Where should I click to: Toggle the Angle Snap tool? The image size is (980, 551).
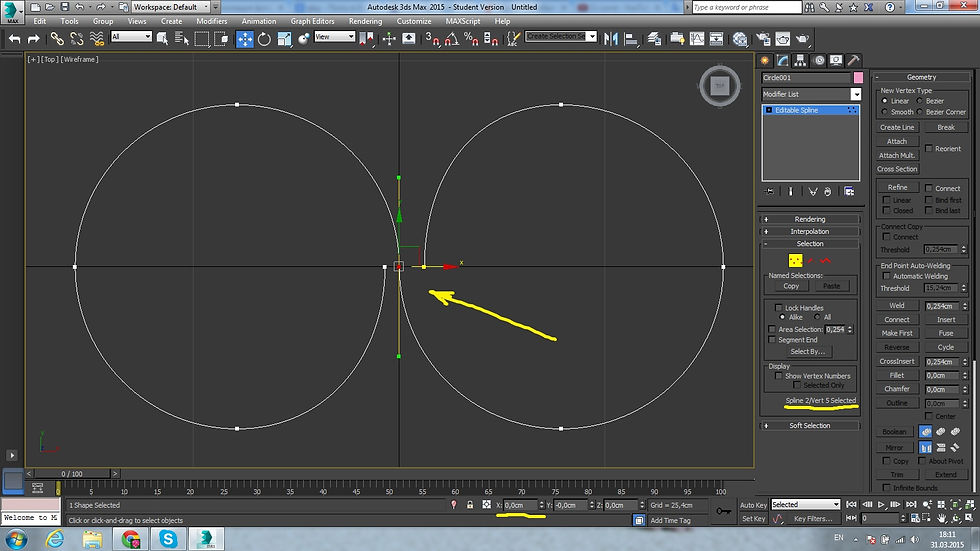pos(452,39)
